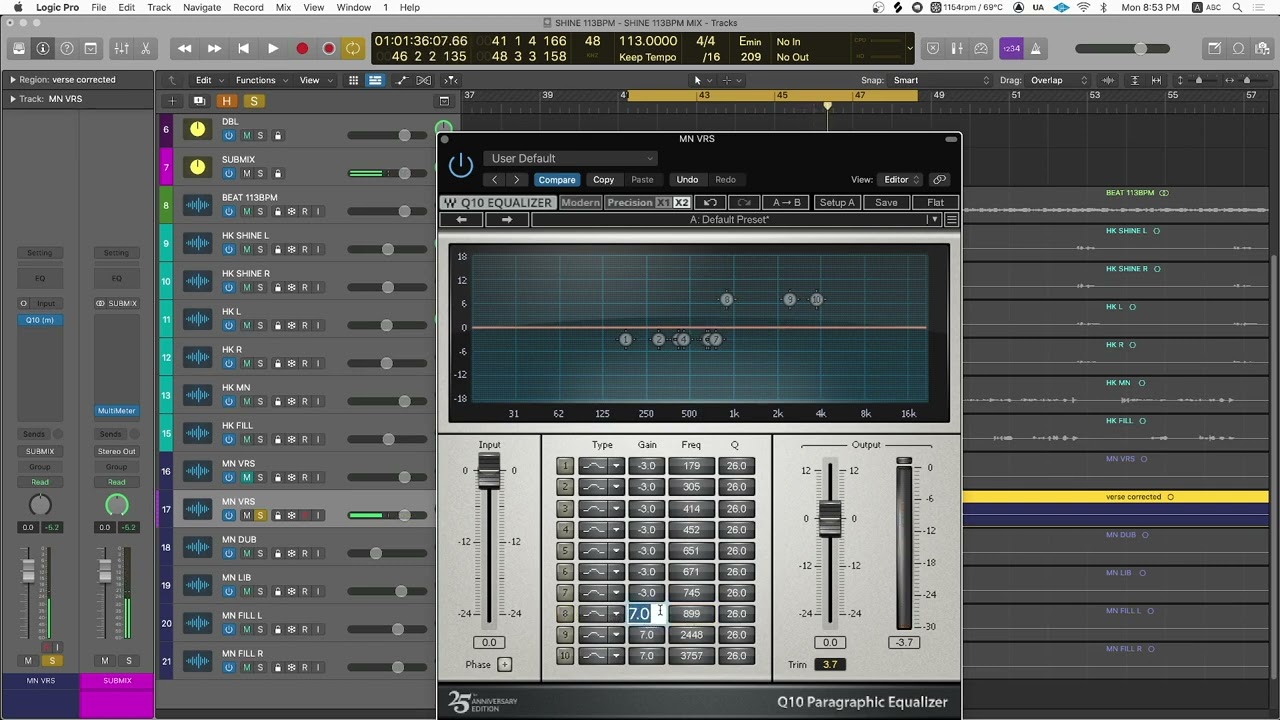
Task: Open the Loop Browser icon
Action: [1238, 48]
